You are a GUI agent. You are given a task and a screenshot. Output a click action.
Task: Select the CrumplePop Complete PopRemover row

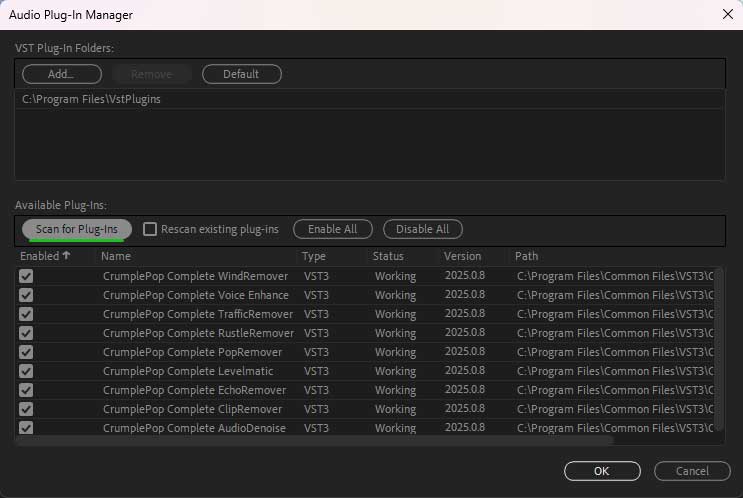(x=192, y=352)
